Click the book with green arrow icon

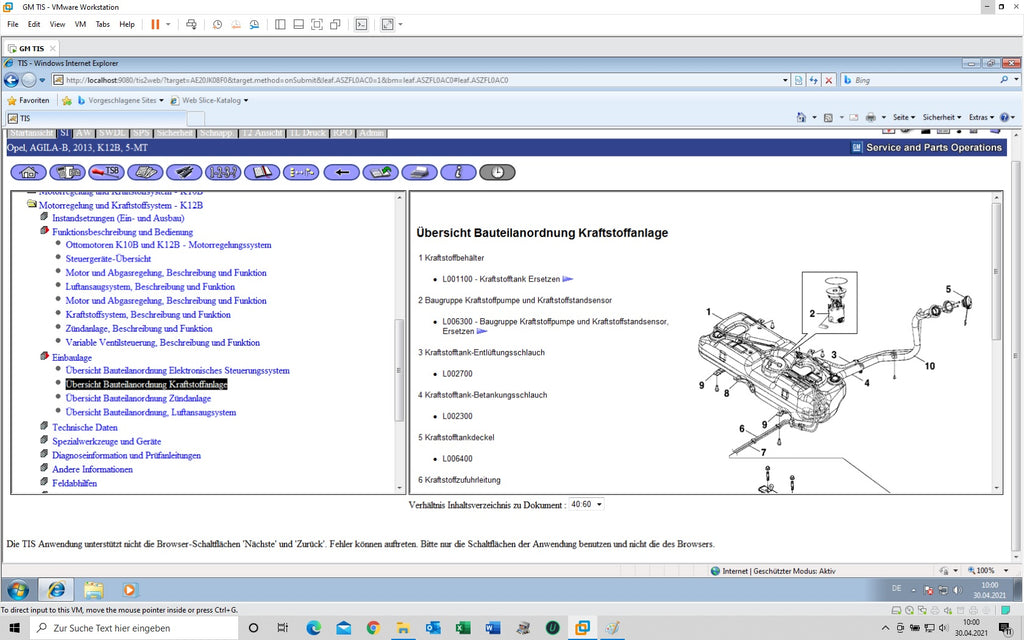pos(380,172)
